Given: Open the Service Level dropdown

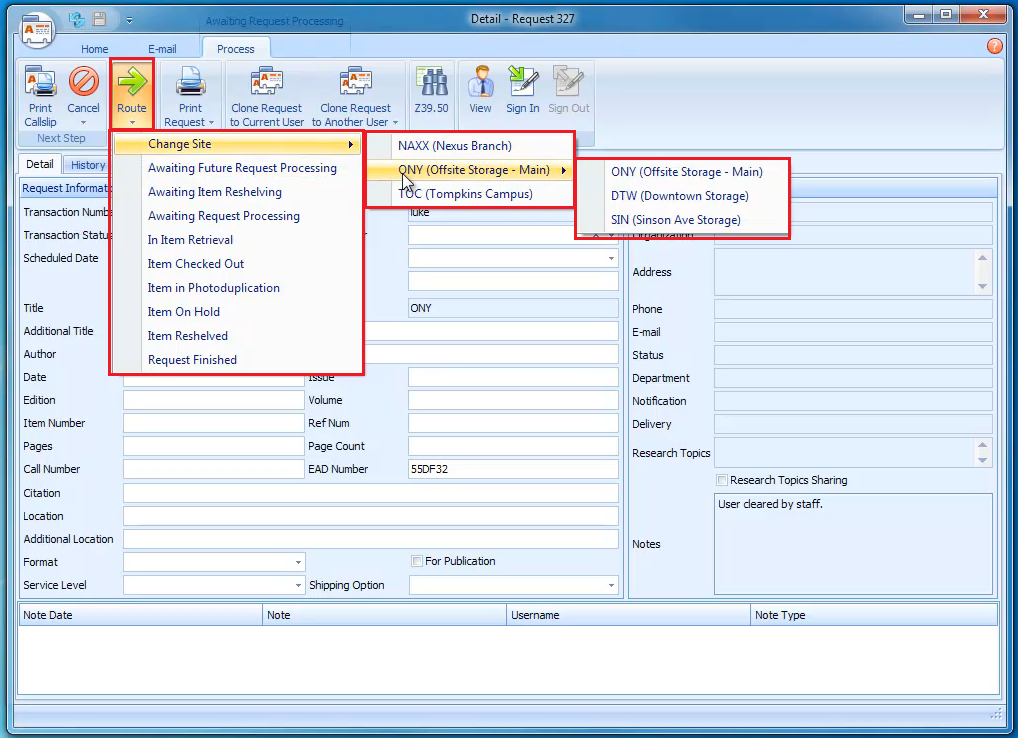Looking at the screenshot, I should [x=298, y=584].
